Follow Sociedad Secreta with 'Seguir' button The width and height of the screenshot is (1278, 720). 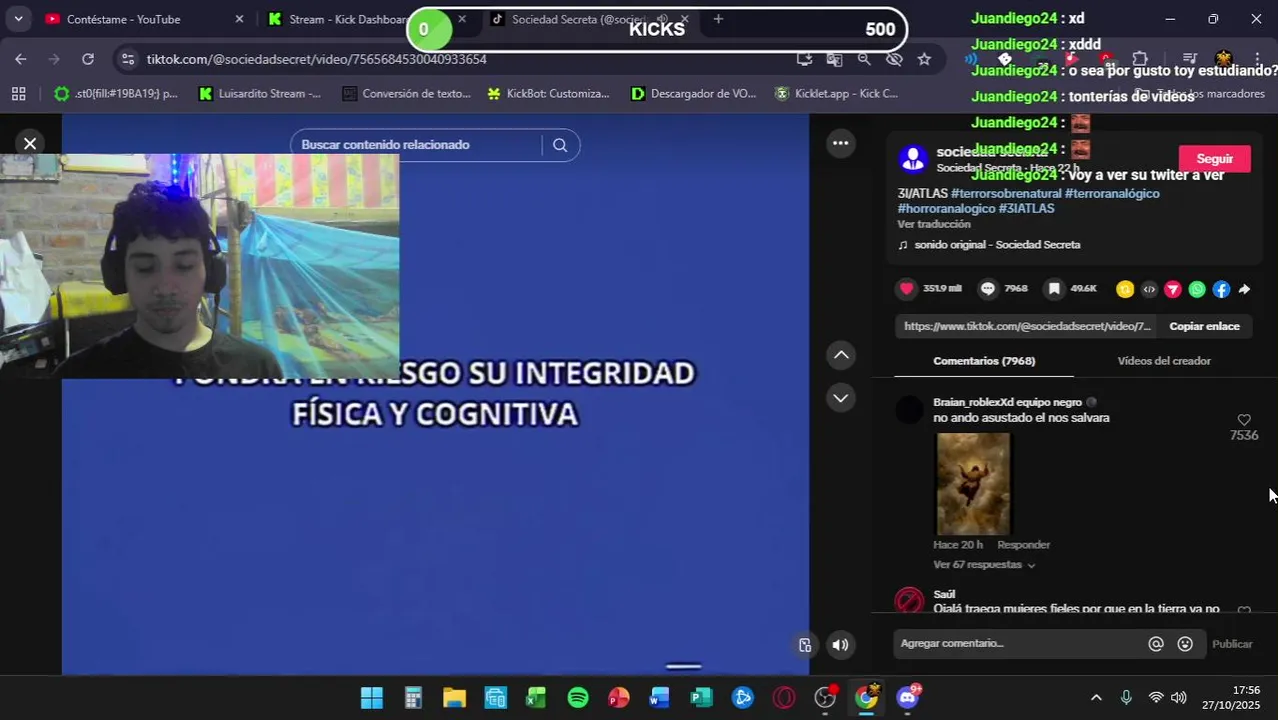pyautogui.click(x=1214, y=159)
